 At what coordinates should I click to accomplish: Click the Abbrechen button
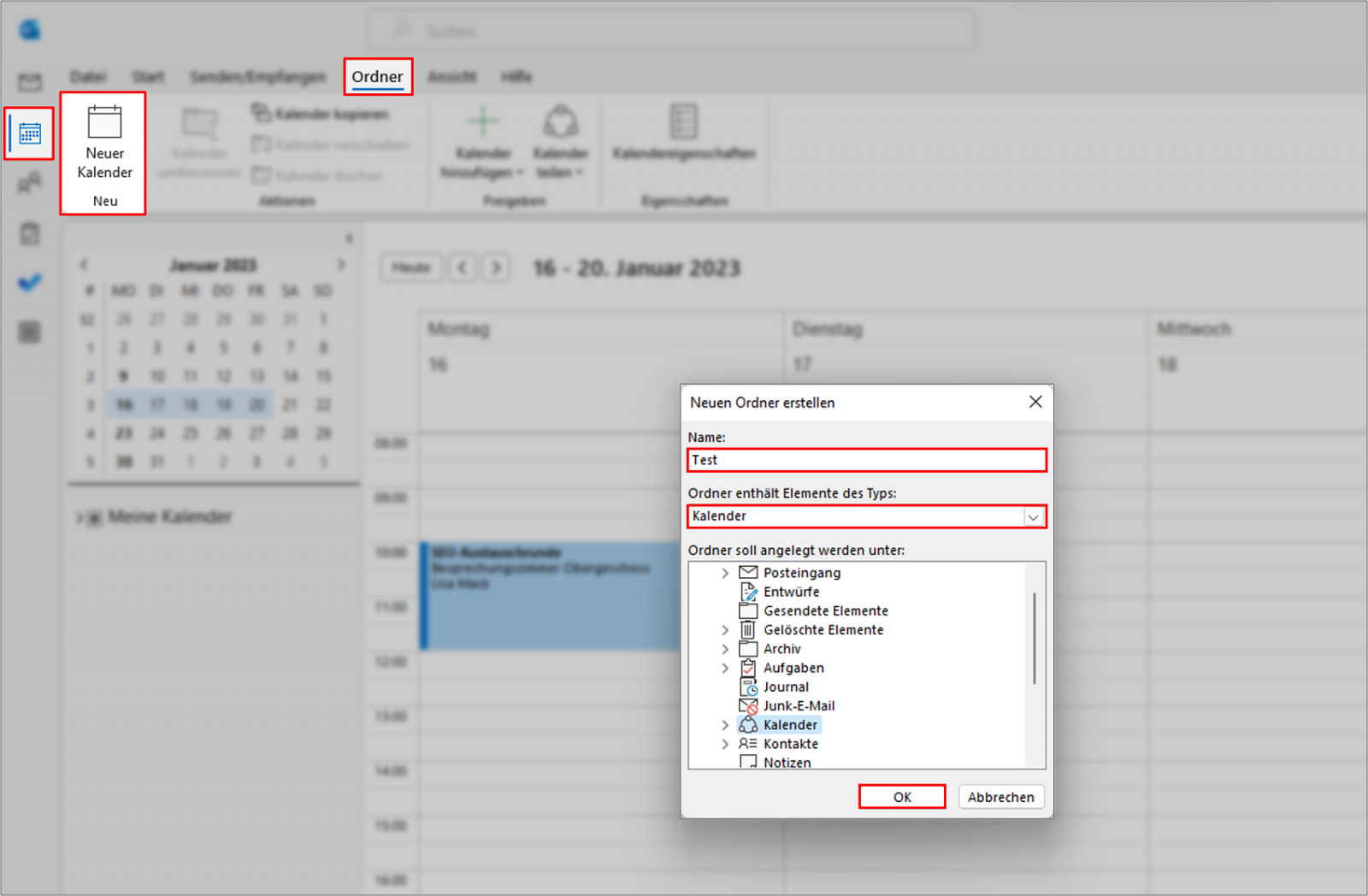[1000, 797]
